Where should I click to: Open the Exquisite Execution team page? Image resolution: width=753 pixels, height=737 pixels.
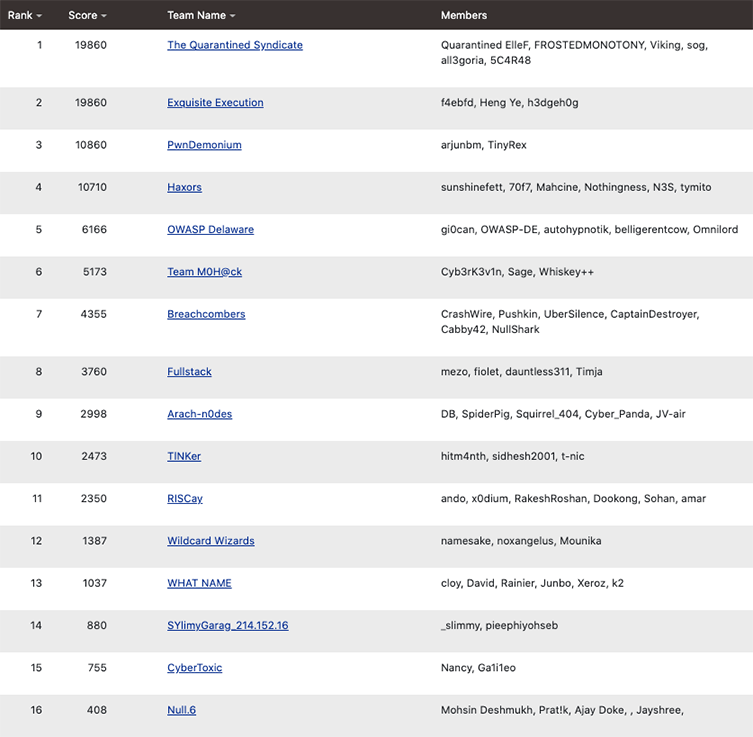pyautogui.click(x=215, y=102)
